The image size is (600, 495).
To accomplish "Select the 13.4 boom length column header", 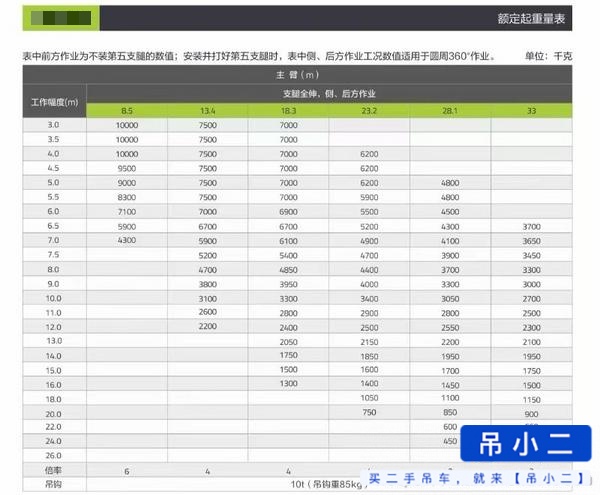I will point(207,111).
